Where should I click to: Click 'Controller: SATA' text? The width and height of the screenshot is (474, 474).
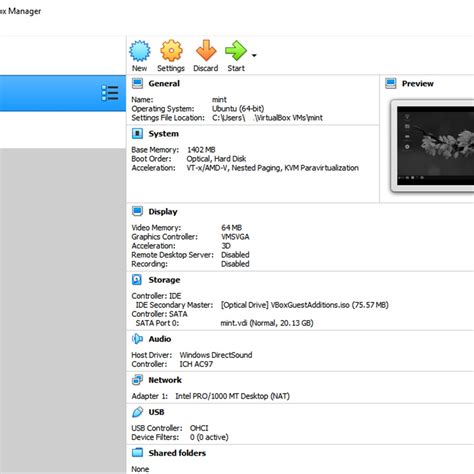tap(159, 314)
